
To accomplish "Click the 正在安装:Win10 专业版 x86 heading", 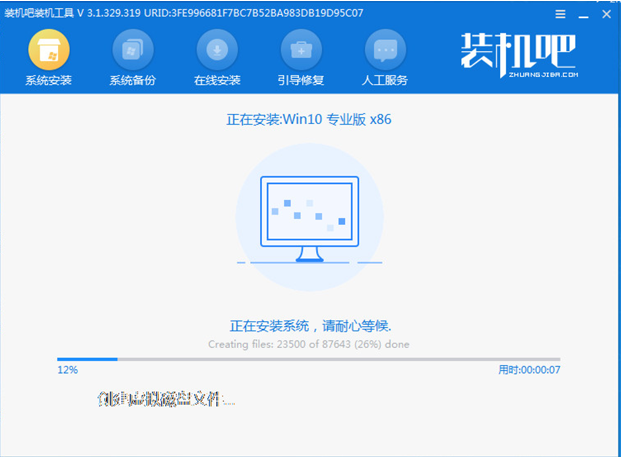I will pyautogui.click(x=309, y=120).
